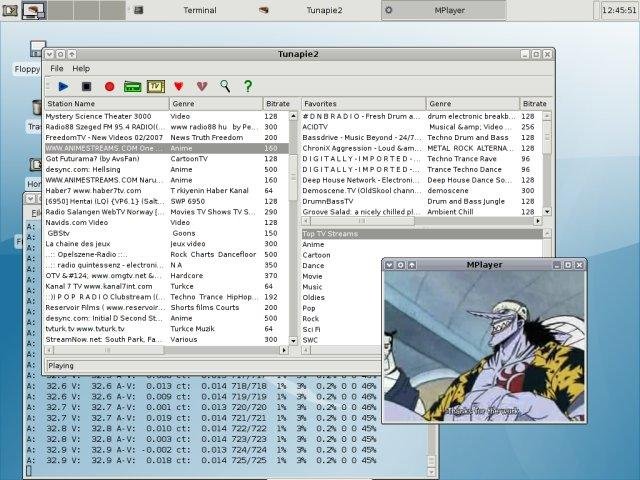The height and width of the screenshot is (480, 640).
Task: Open the File menu
Action: [x=57, y=69]
